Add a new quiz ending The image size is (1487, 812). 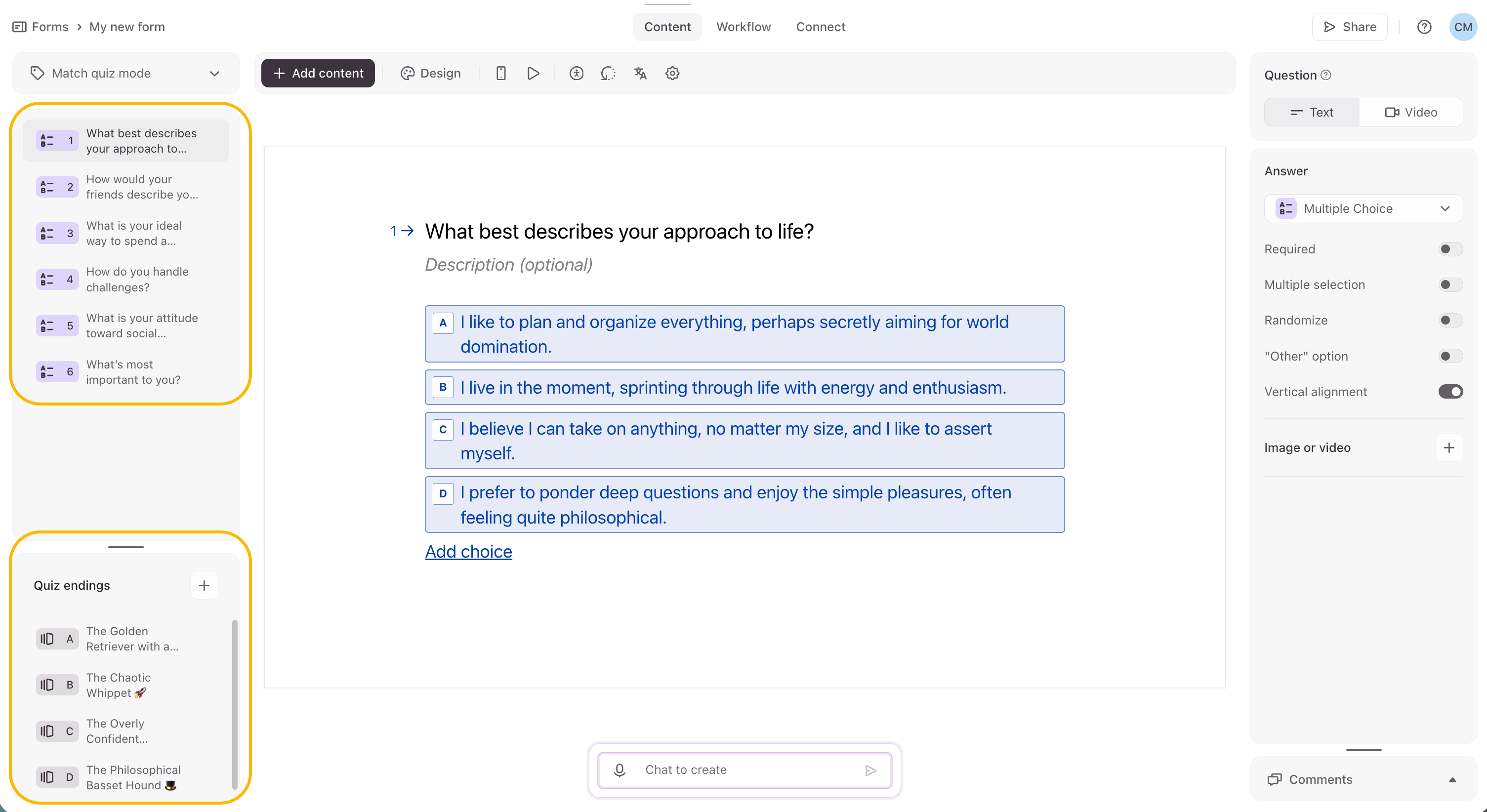pos(204,585)
